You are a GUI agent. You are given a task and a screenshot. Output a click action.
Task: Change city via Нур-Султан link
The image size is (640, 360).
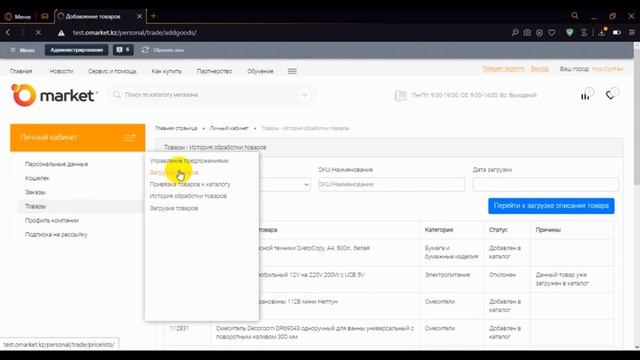tap(607, 69)
